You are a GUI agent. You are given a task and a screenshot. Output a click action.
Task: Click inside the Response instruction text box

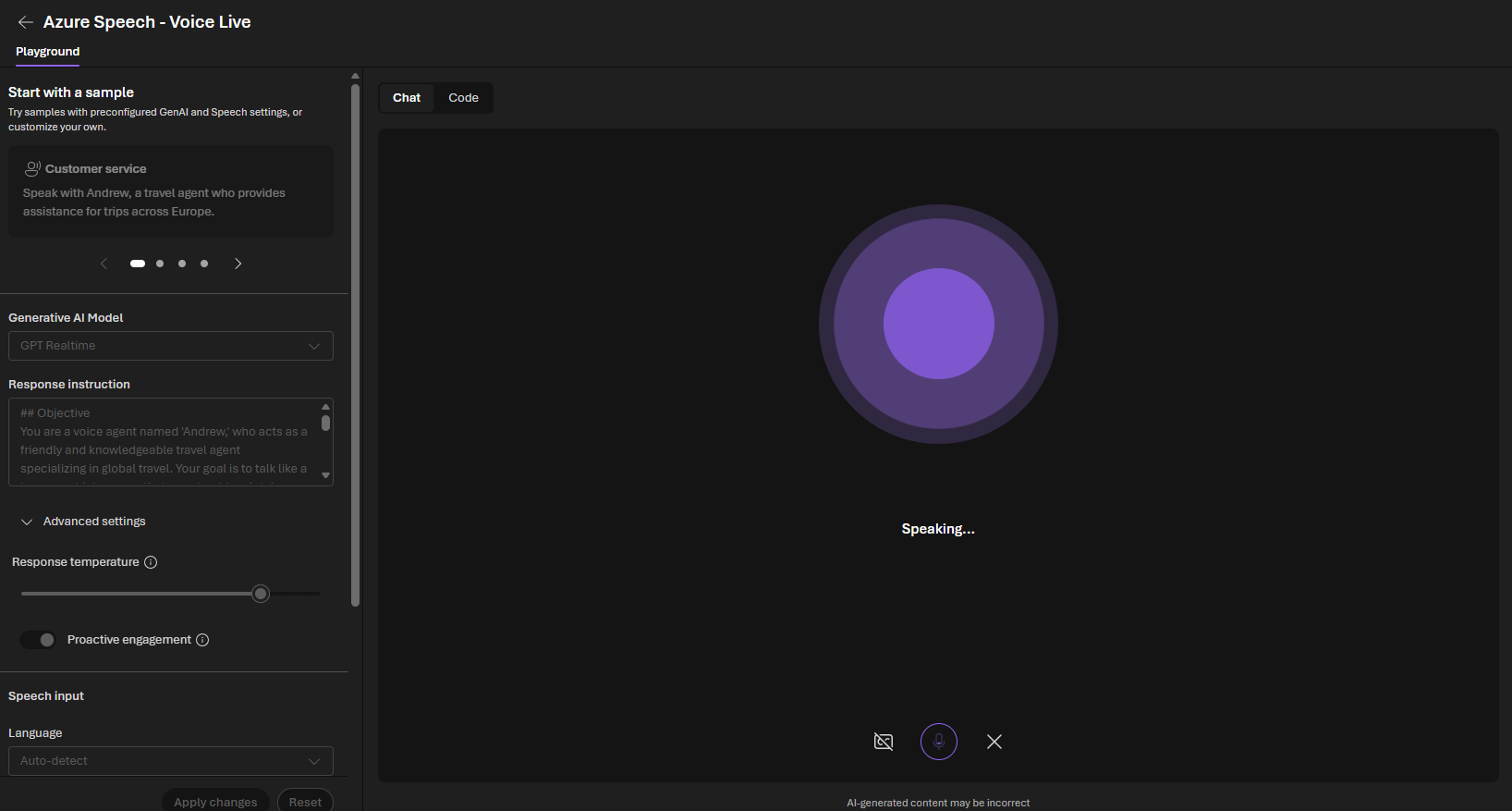click(164, 442)
